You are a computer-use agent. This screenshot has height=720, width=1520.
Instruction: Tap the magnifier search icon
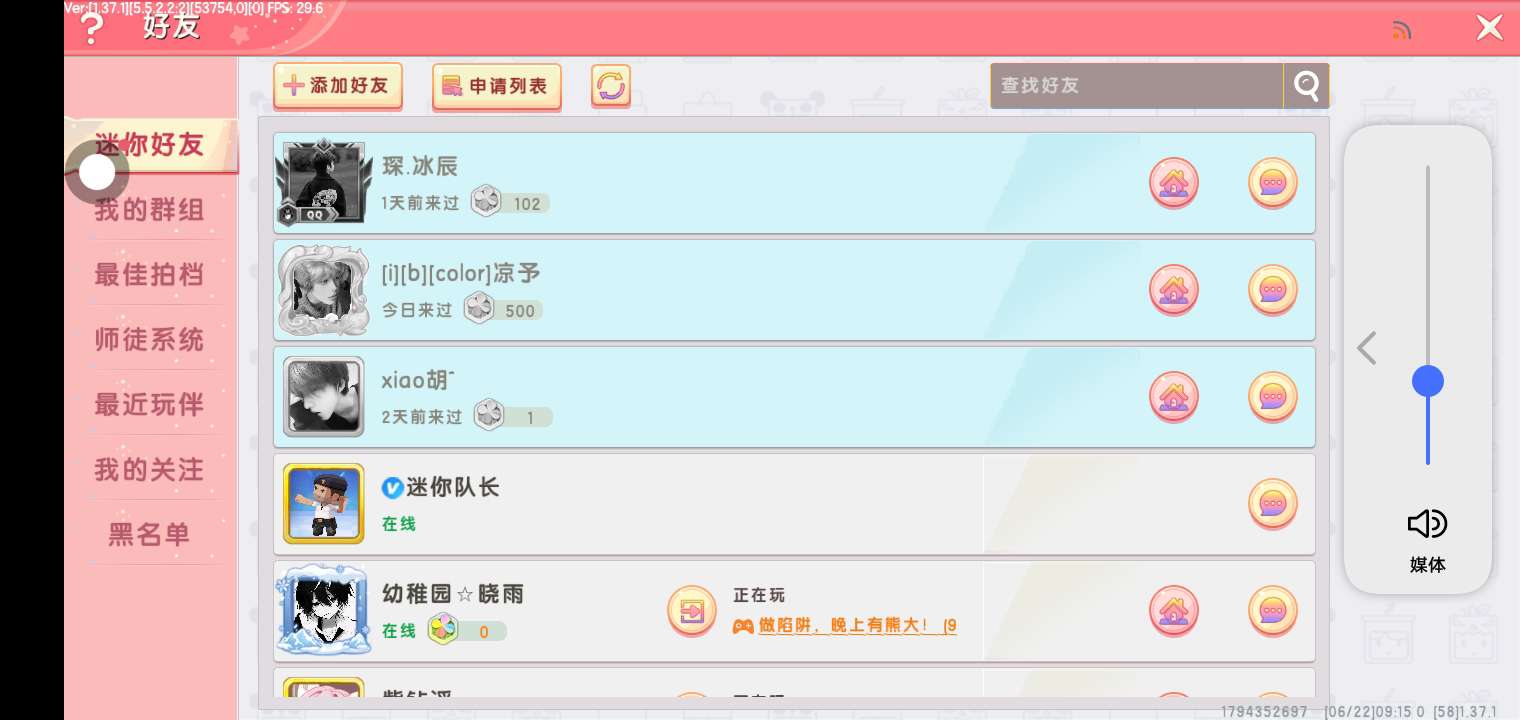[x=1306, y=86]
